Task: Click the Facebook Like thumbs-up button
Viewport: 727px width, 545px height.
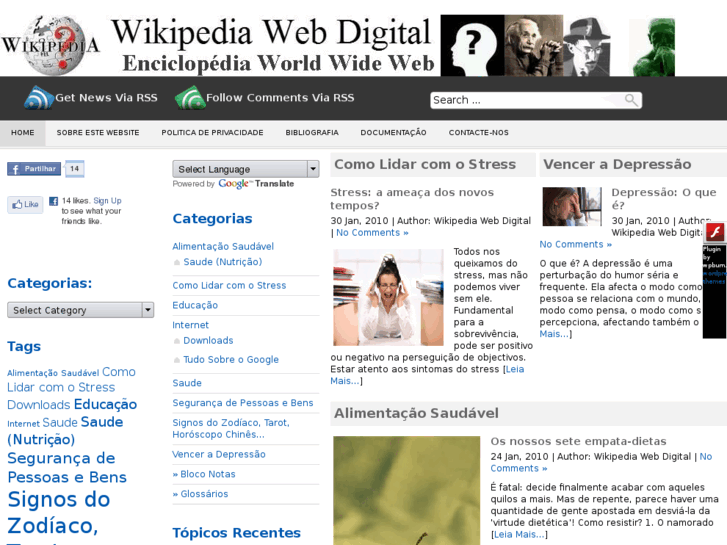Action: (25, 204)
